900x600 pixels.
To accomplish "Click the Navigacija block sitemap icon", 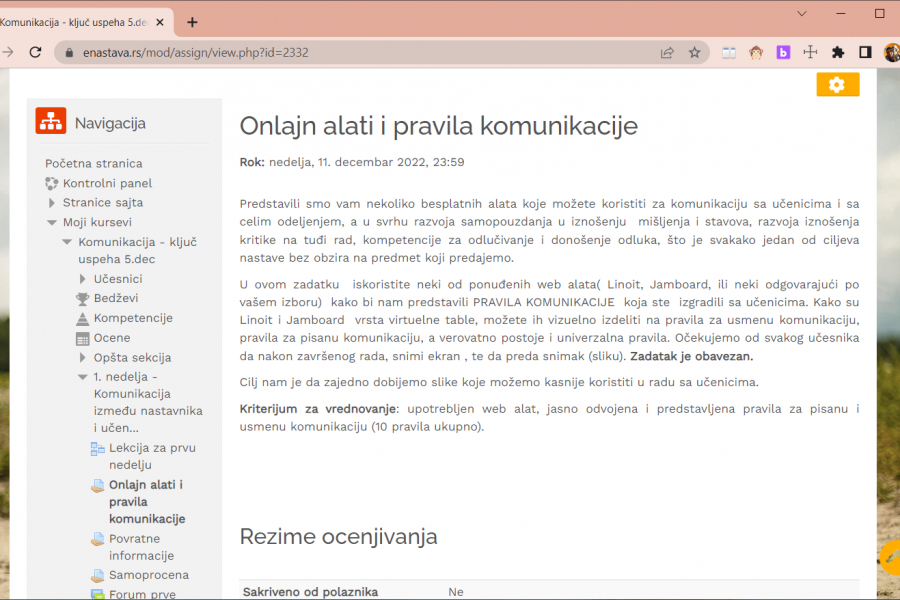I will [x=51, y=121].
